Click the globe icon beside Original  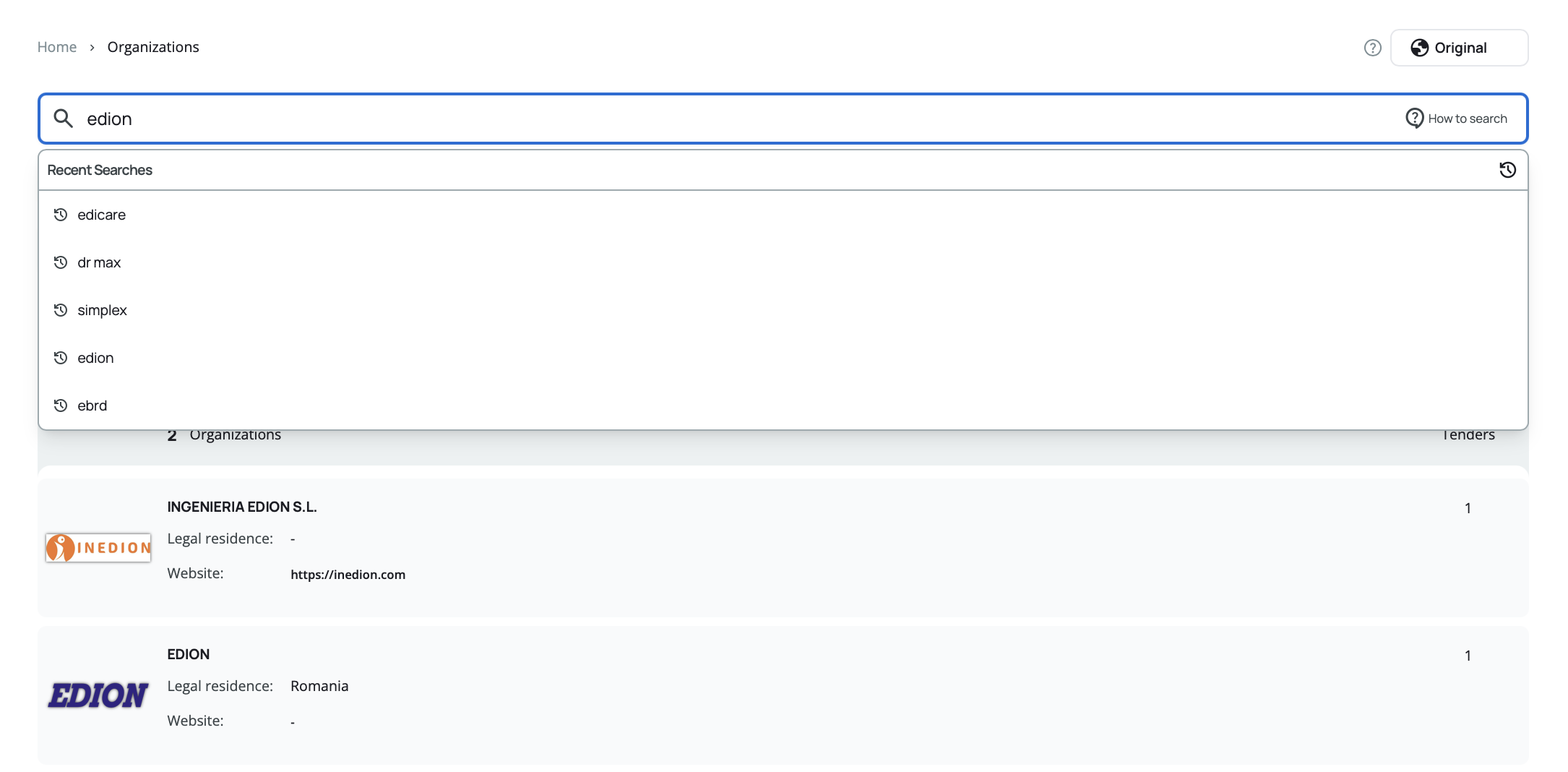(x=1419, y=48)
